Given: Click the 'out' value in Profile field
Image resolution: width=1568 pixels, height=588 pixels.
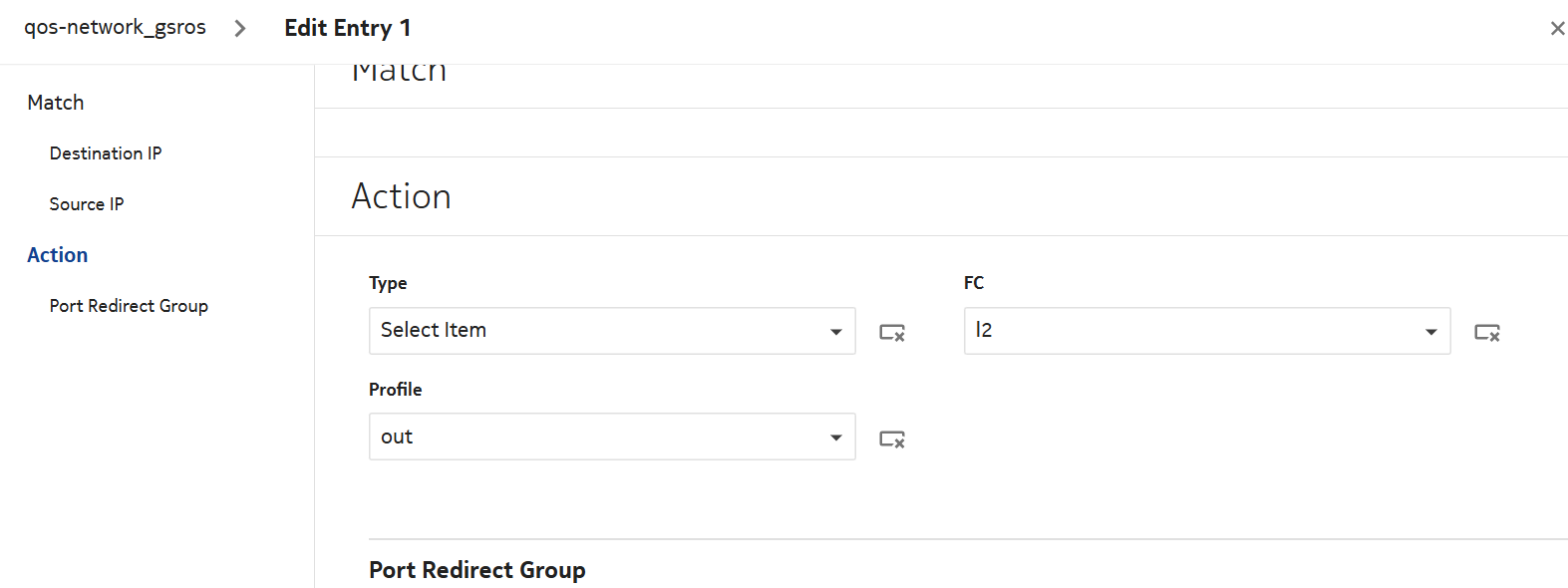Looking at the screenshot, I should (397, 437).
